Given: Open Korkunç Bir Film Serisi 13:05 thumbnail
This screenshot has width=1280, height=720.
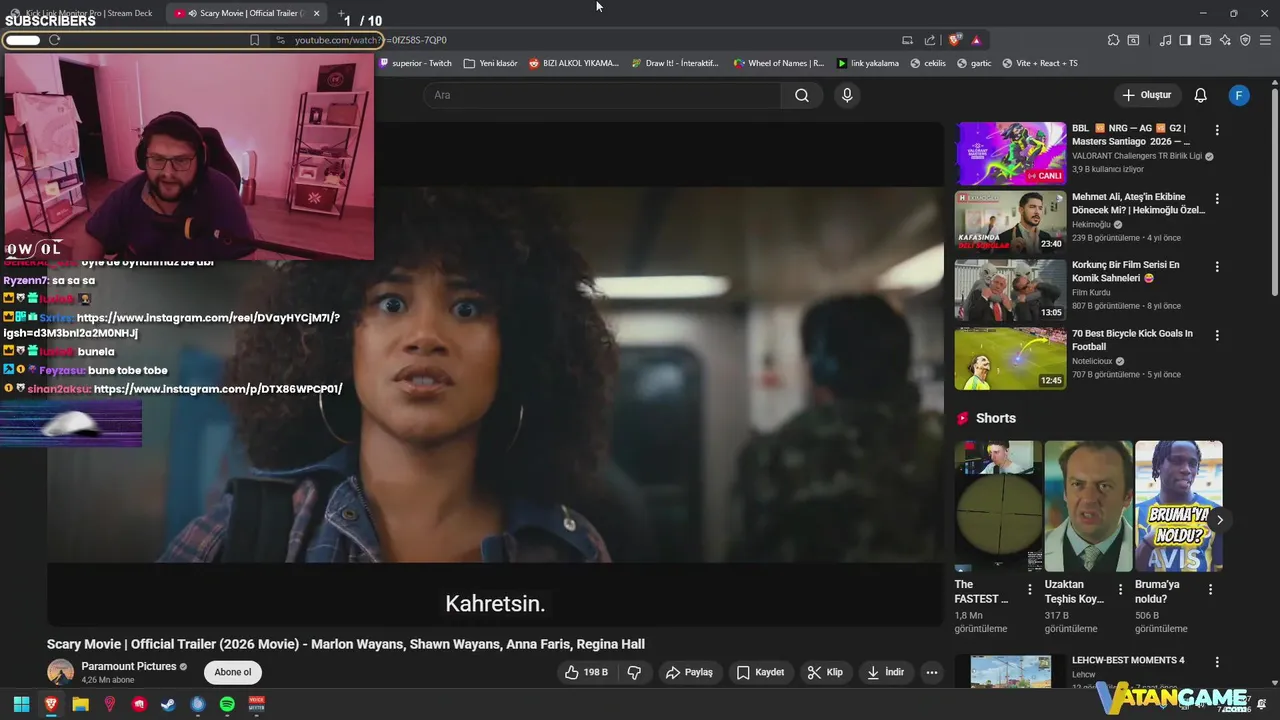Looking at the screenshot, I should (x=1010, y=290).
